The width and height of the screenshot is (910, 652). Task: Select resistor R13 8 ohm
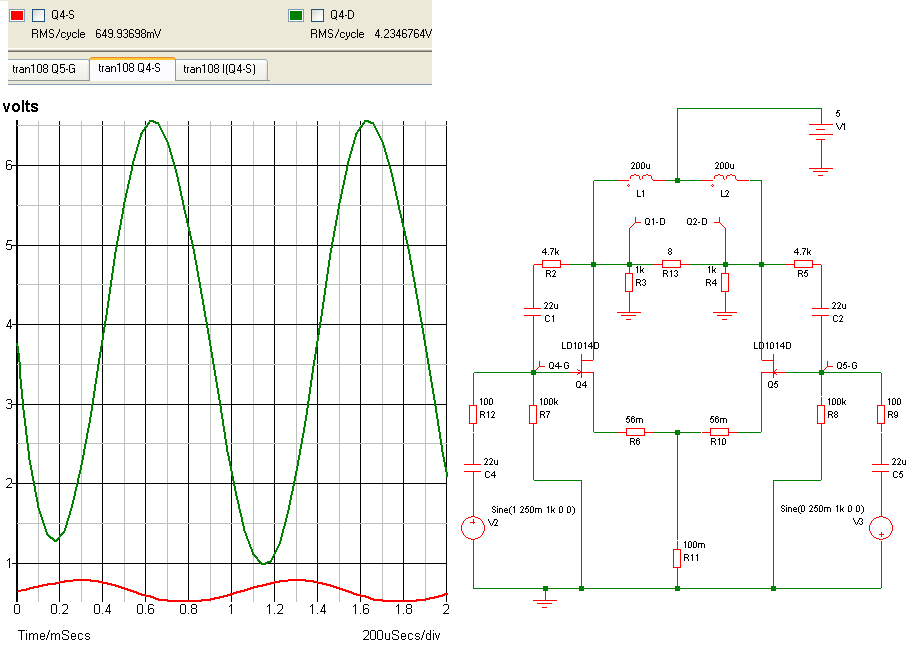click(670, 264)
